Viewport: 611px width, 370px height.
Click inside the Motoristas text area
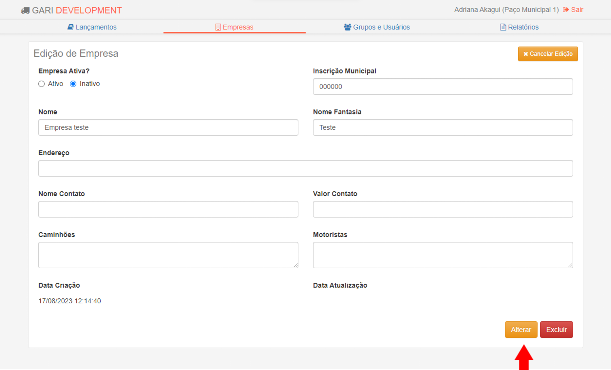tap(443, 255)
